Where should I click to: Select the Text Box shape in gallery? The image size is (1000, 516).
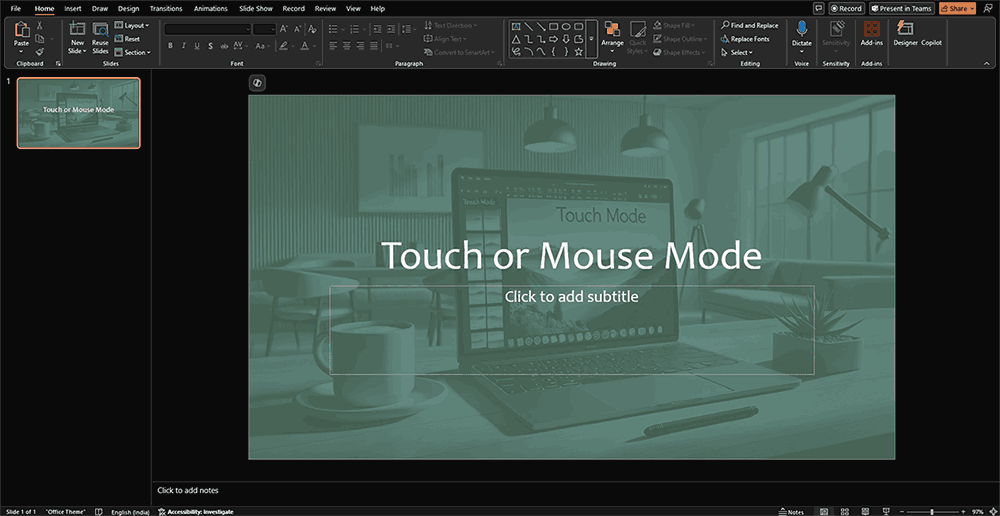[516, 26]
